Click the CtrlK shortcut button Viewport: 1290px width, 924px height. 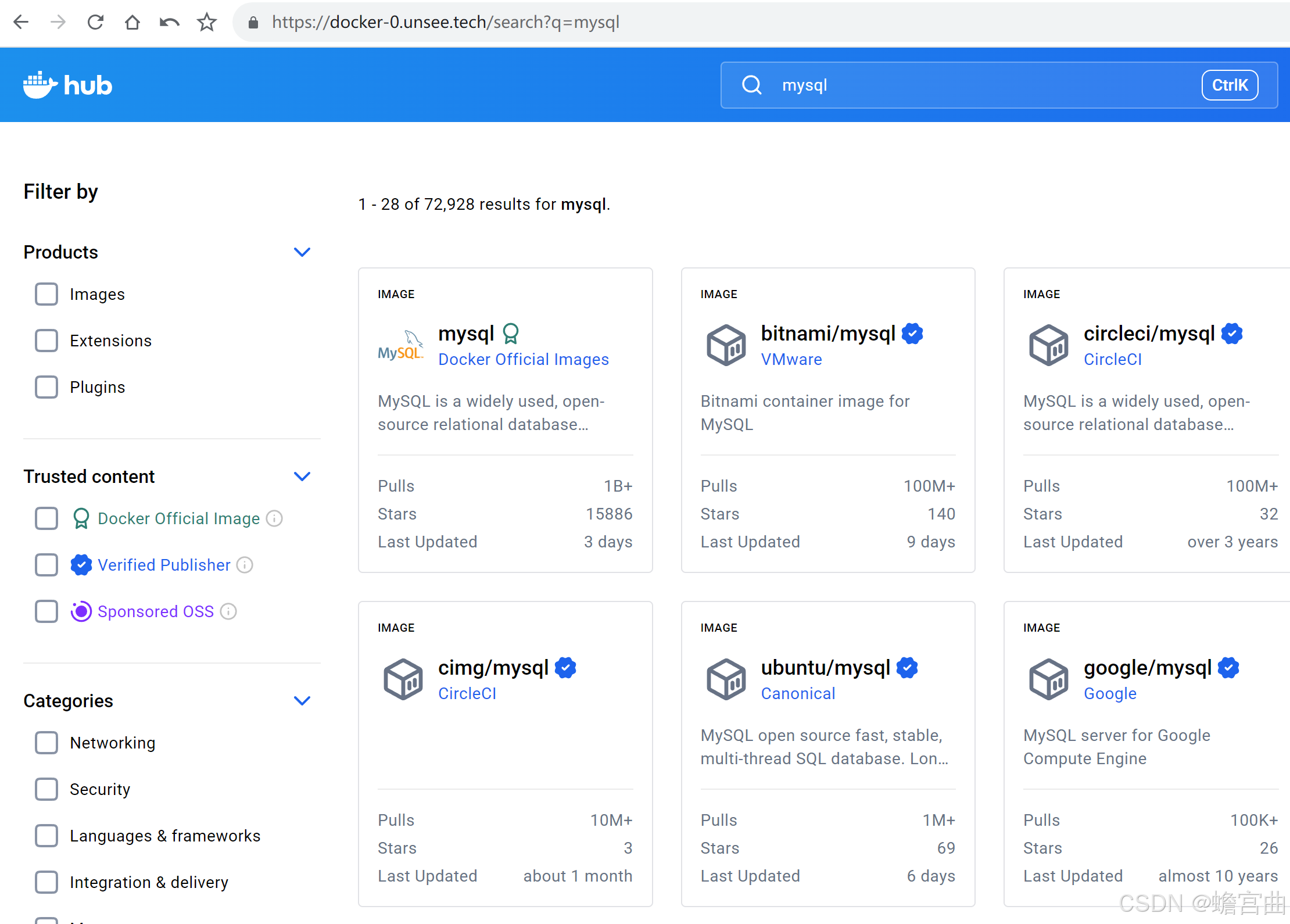(1230, 85)
